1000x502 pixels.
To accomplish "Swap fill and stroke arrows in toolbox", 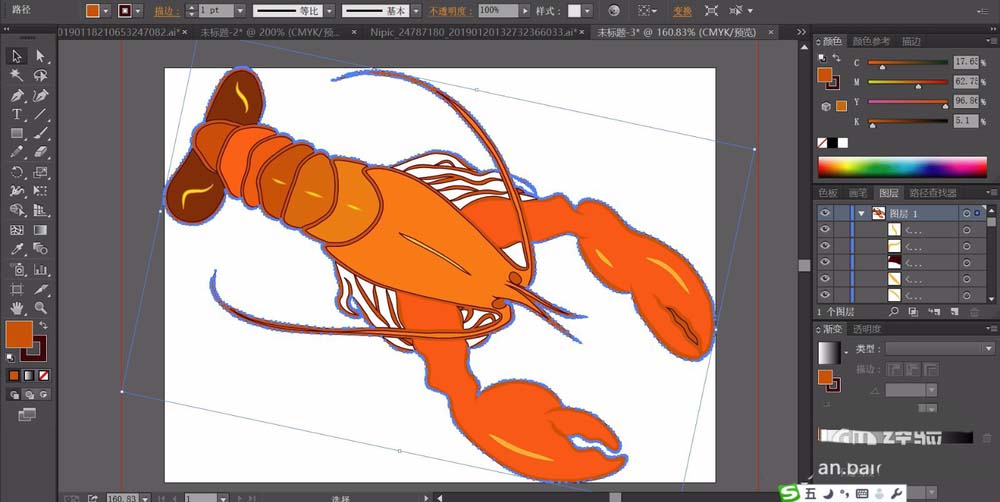I will pyautogui.click(x=43, y=326).
